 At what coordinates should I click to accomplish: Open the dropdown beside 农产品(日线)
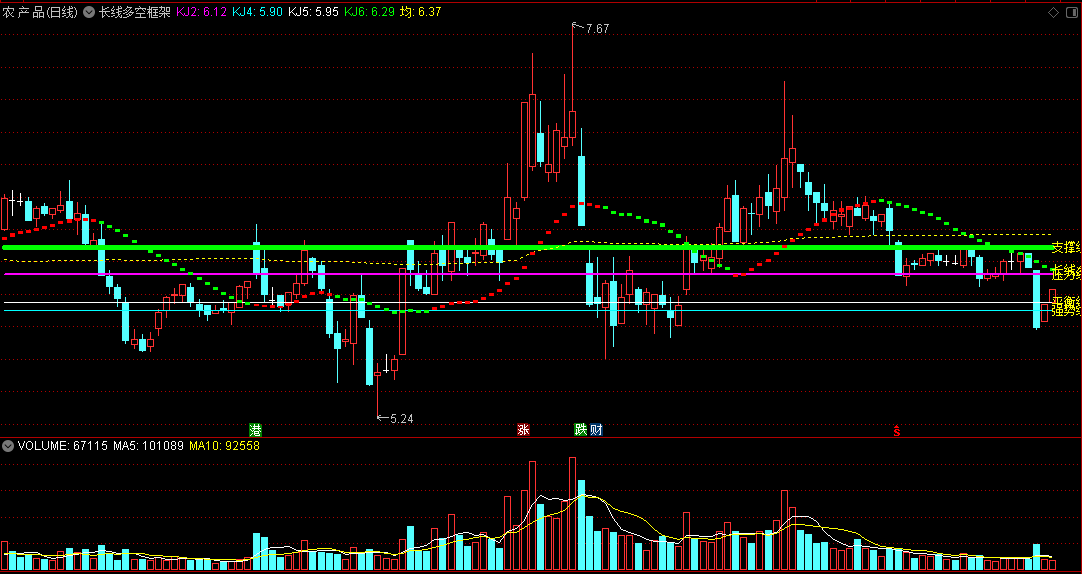click(x=90, y=12)
